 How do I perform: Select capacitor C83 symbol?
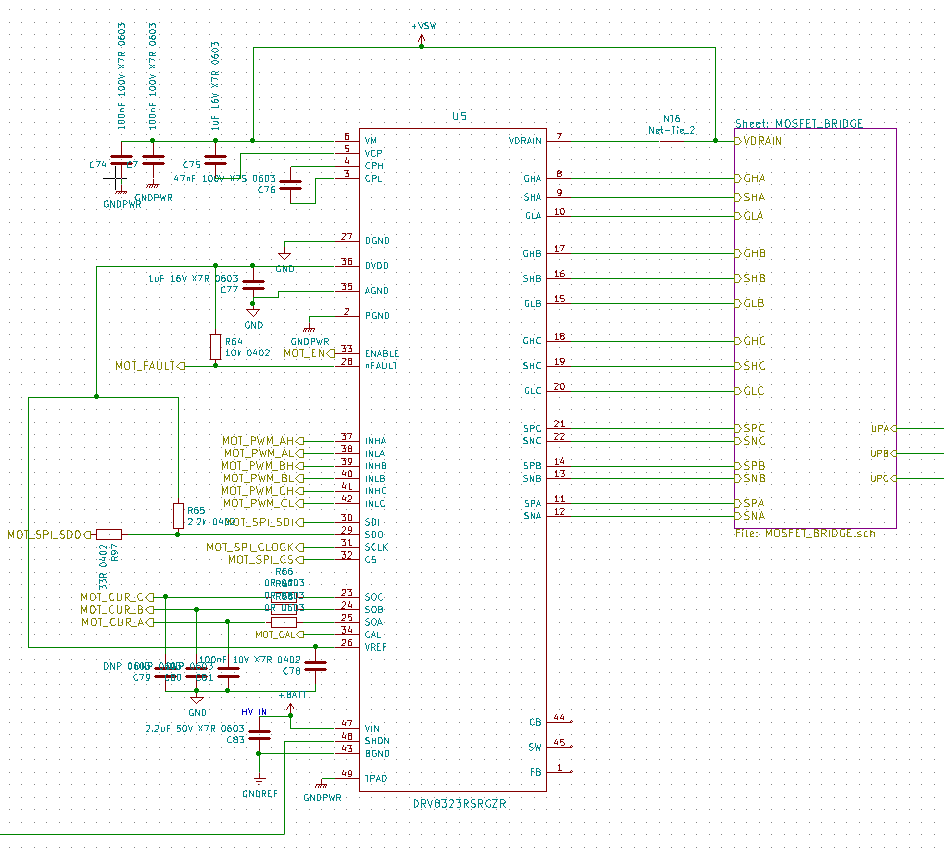click(259, 735)
